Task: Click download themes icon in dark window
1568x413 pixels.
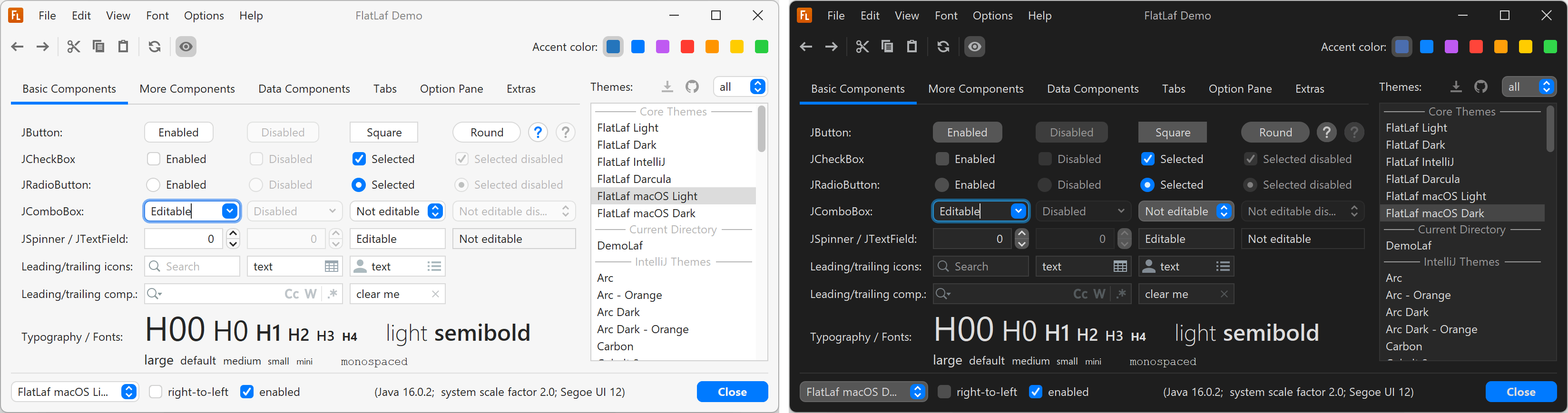Action: pos(1455,87)
